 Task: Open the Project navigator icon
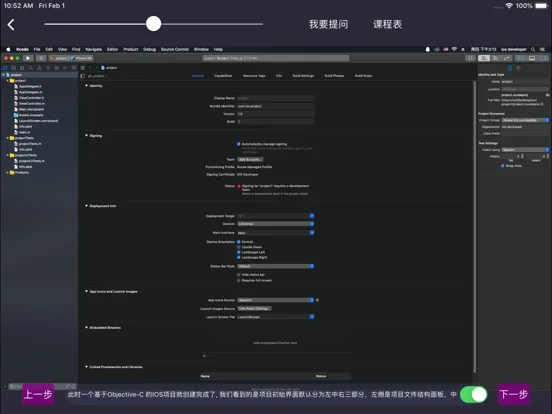tap(5, 68)
